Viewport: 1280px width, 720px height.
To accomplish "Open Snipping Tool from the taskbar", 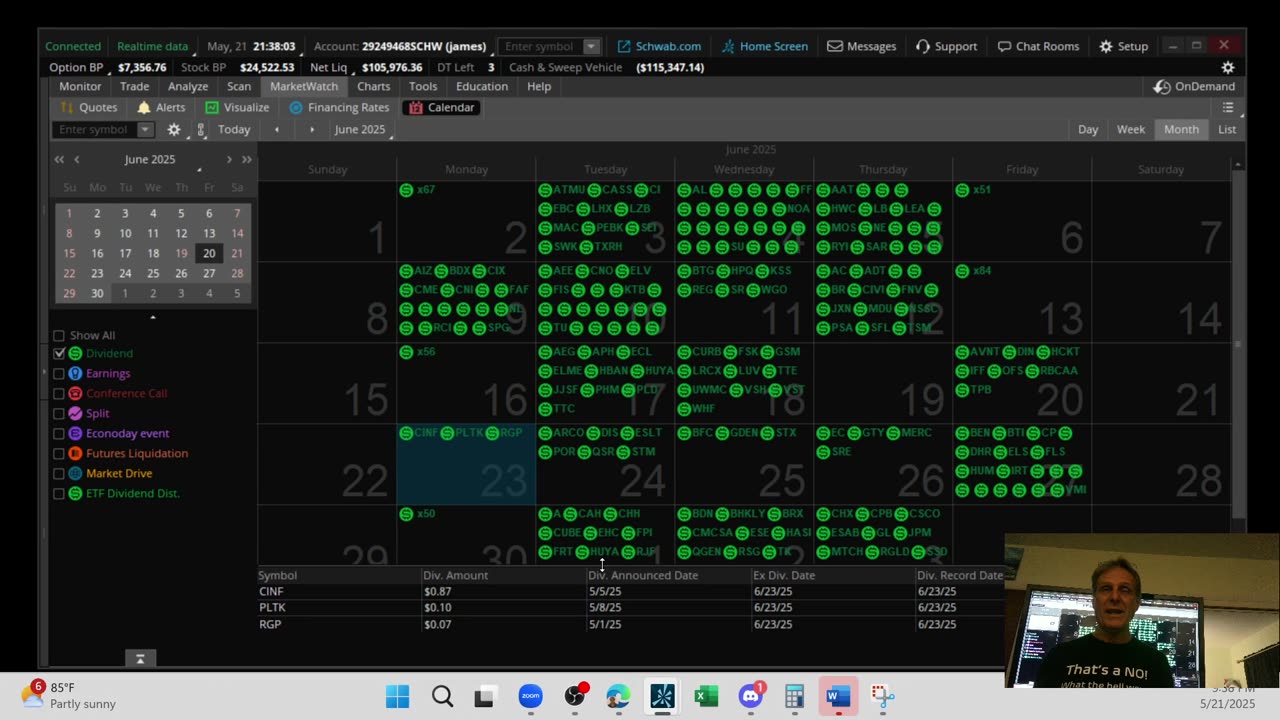I will (882, 696).
